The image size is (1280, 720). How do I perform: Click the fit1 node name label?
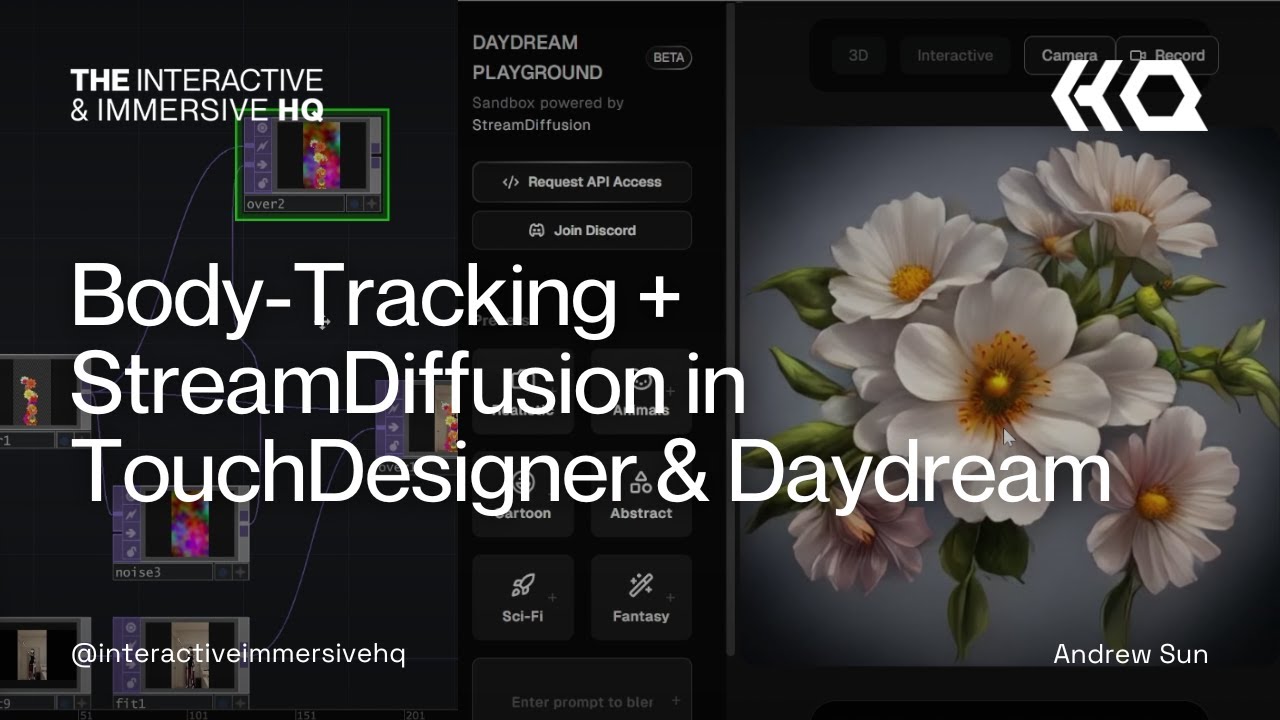pos(163,703)
